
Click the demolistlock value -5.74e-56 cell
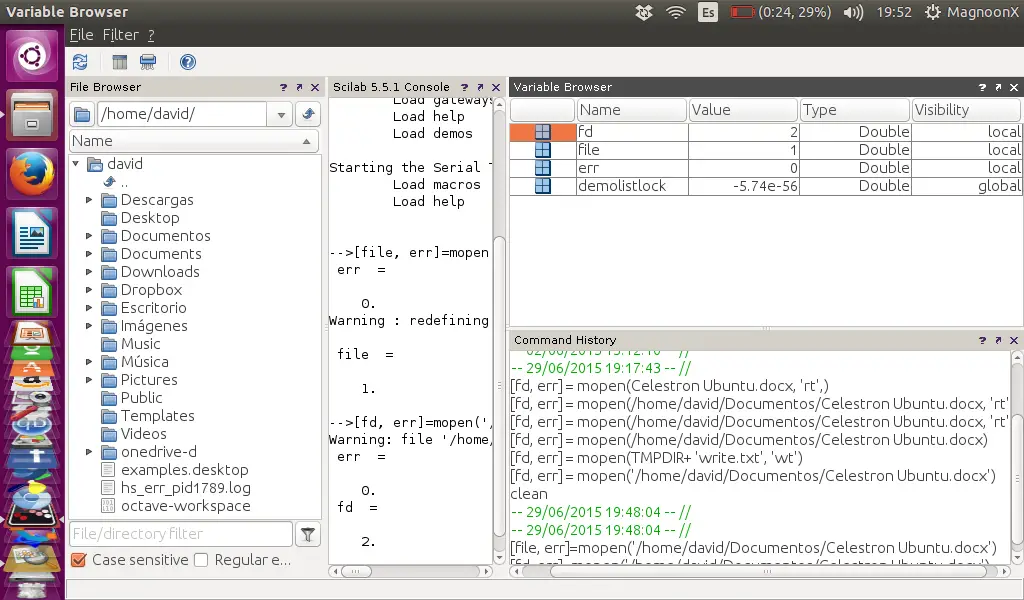(x=743, y=186)
